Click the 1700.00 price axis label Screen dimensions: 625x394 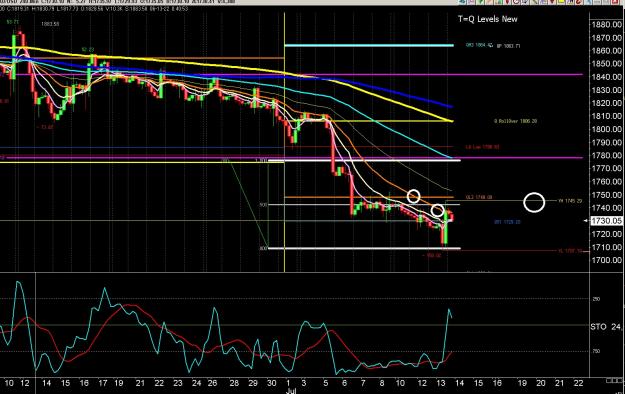[x=607, y=260]
